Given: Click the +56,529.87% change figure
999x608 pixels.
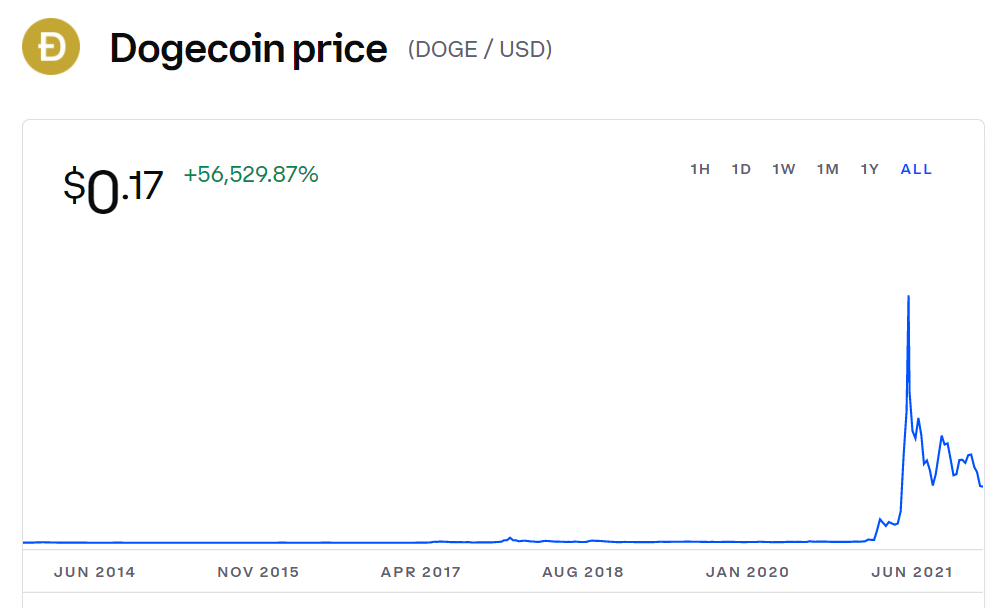Looking at the screenshot, I should click(x=251, y=174).
